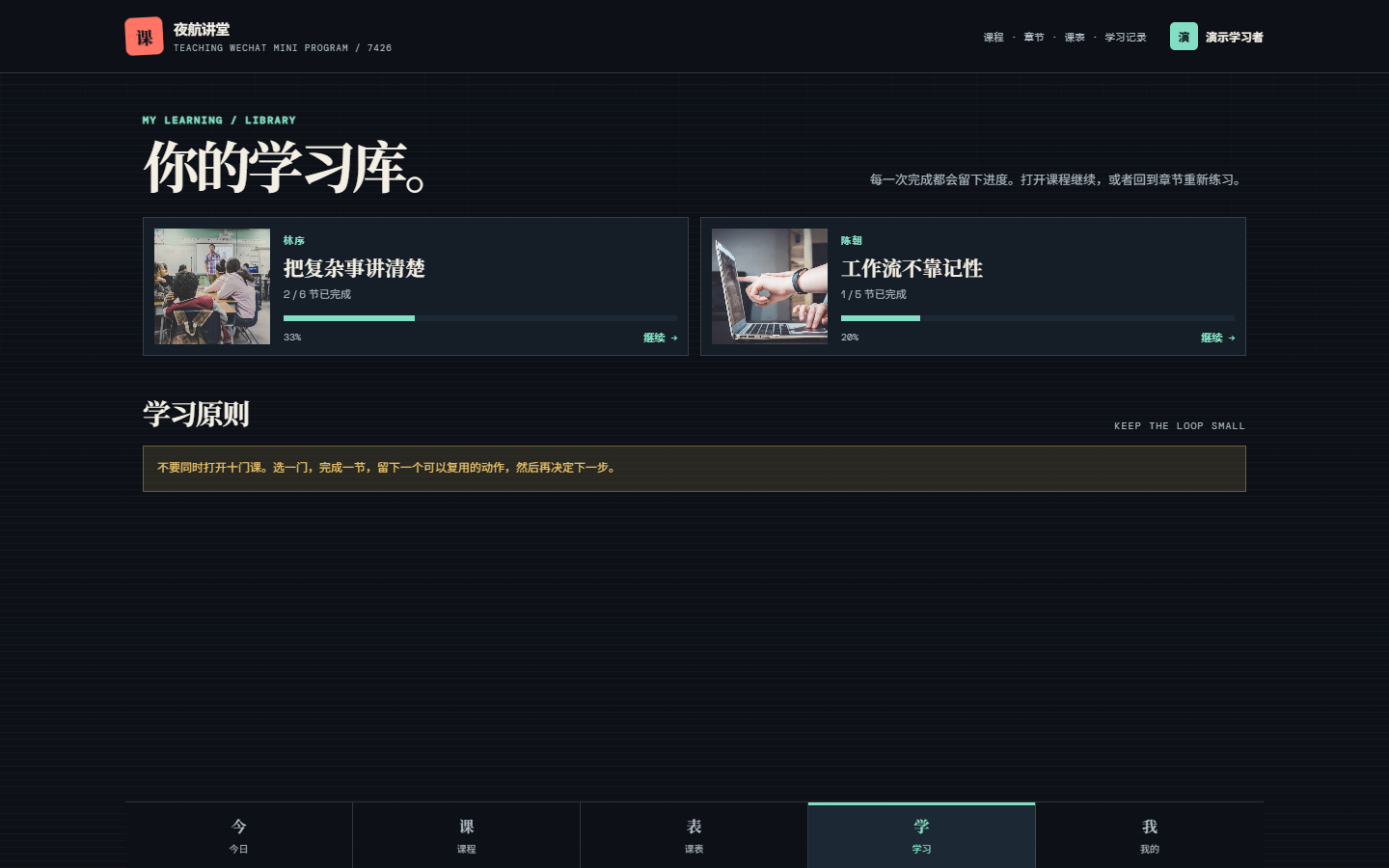Screen dimensions: 1389x868
Task: Open the 夜航讲堂 site title
Action: [x=202, y=29]
